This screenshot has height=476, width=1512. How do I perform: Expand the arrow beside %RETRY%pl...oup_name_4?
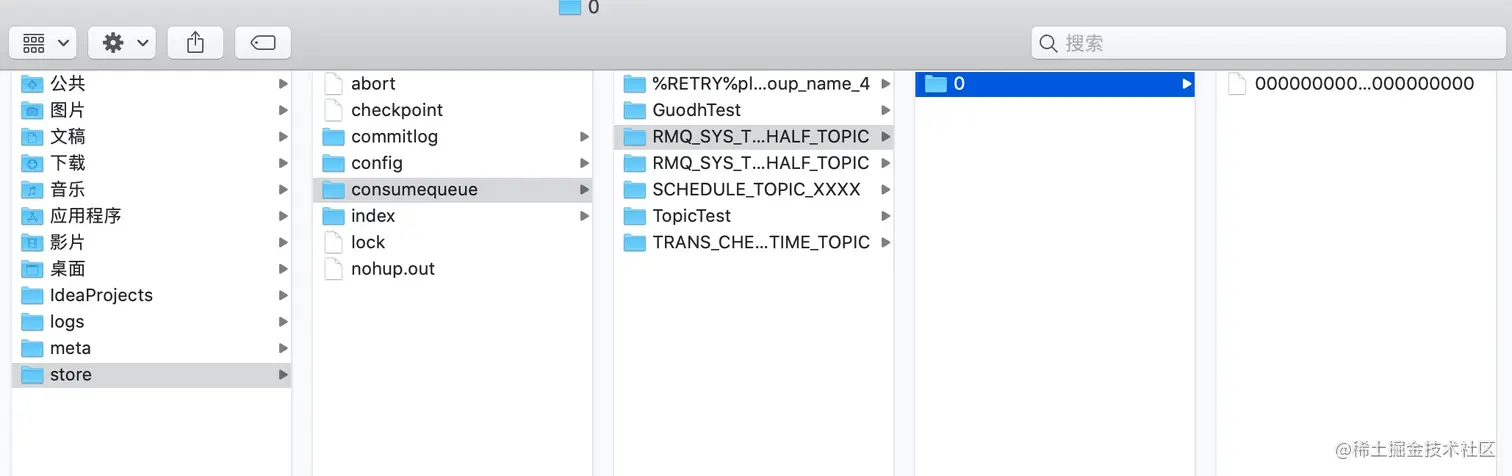tap(886, 84)
